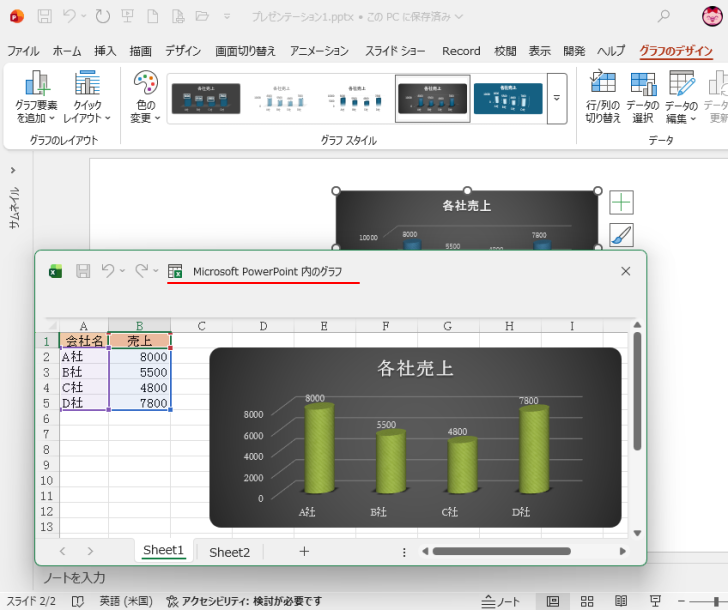Open the ファイル tab
Viewport: 728px width, 610px height.
pyautogui.click(x=23, y=51)
